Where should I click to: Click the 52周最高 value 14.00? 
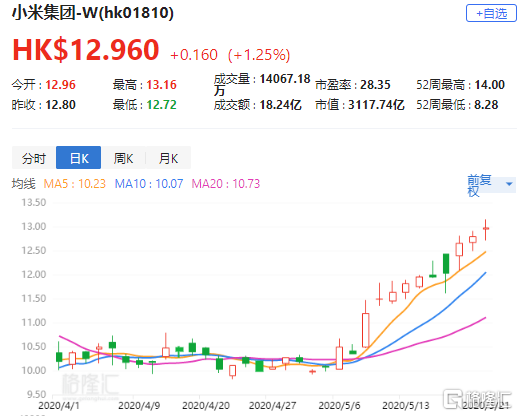(489, 85)
